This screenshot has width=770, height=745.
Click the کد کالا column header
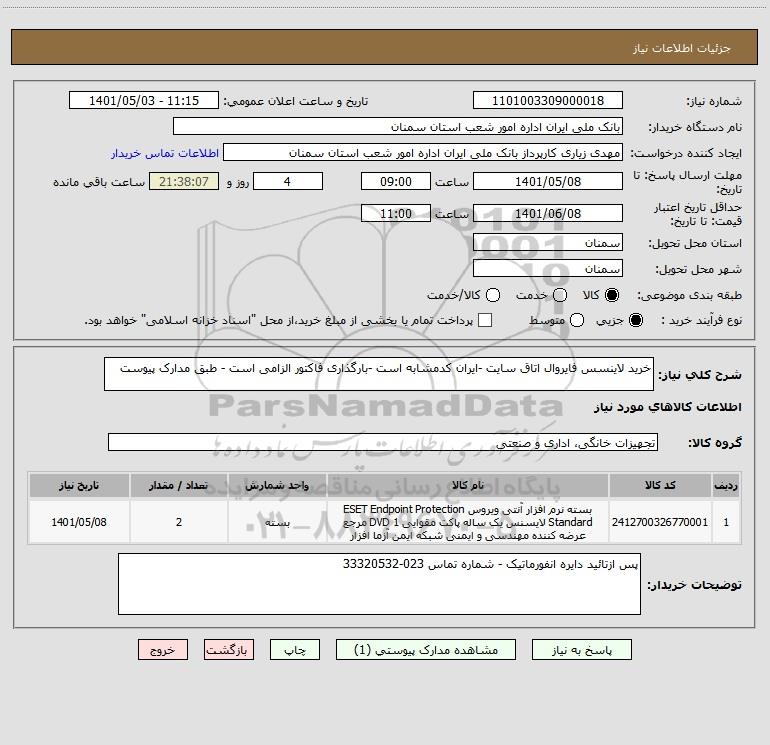(660, 485)
